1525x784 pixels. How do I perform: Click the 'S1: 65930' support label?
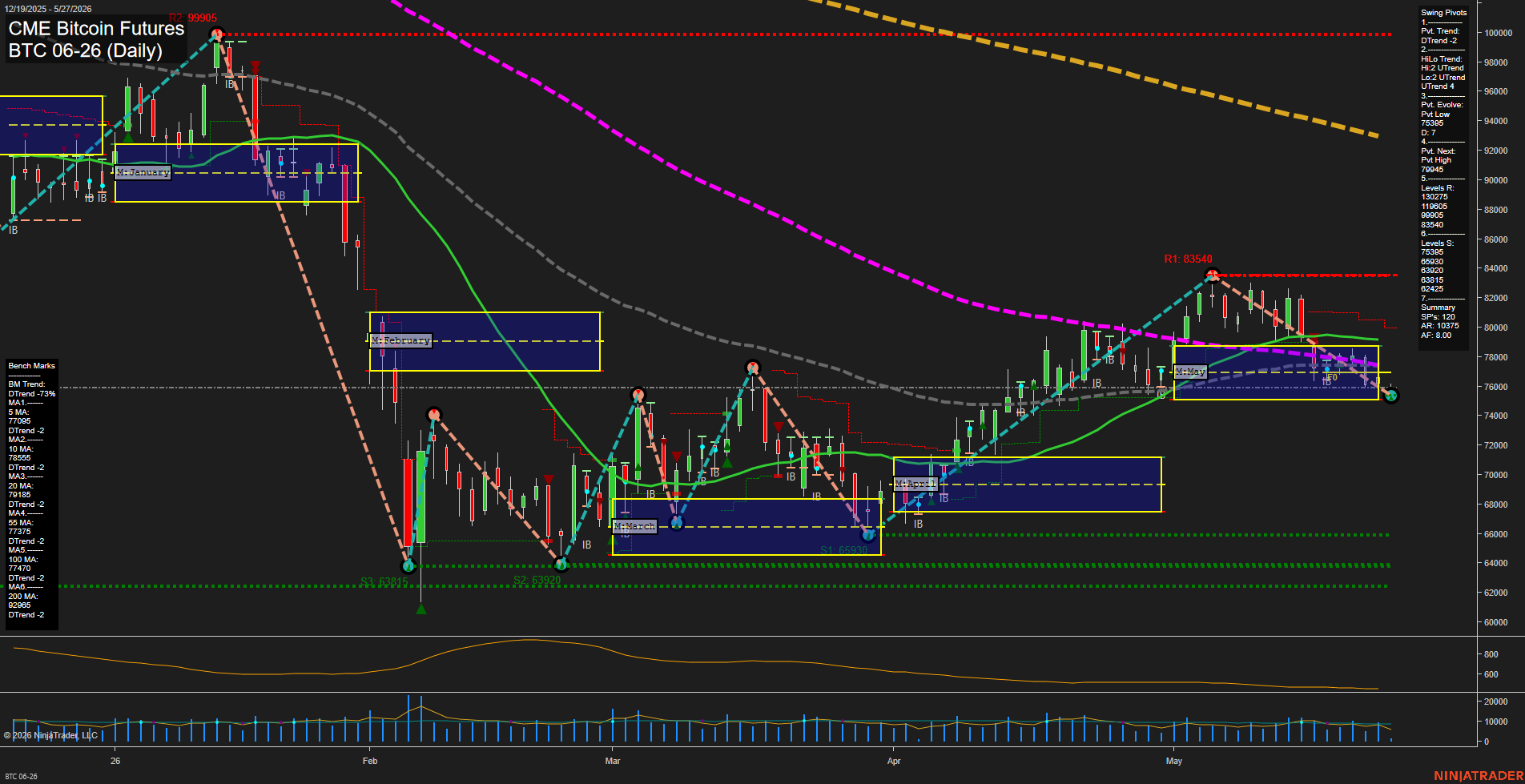pos(844,550)
